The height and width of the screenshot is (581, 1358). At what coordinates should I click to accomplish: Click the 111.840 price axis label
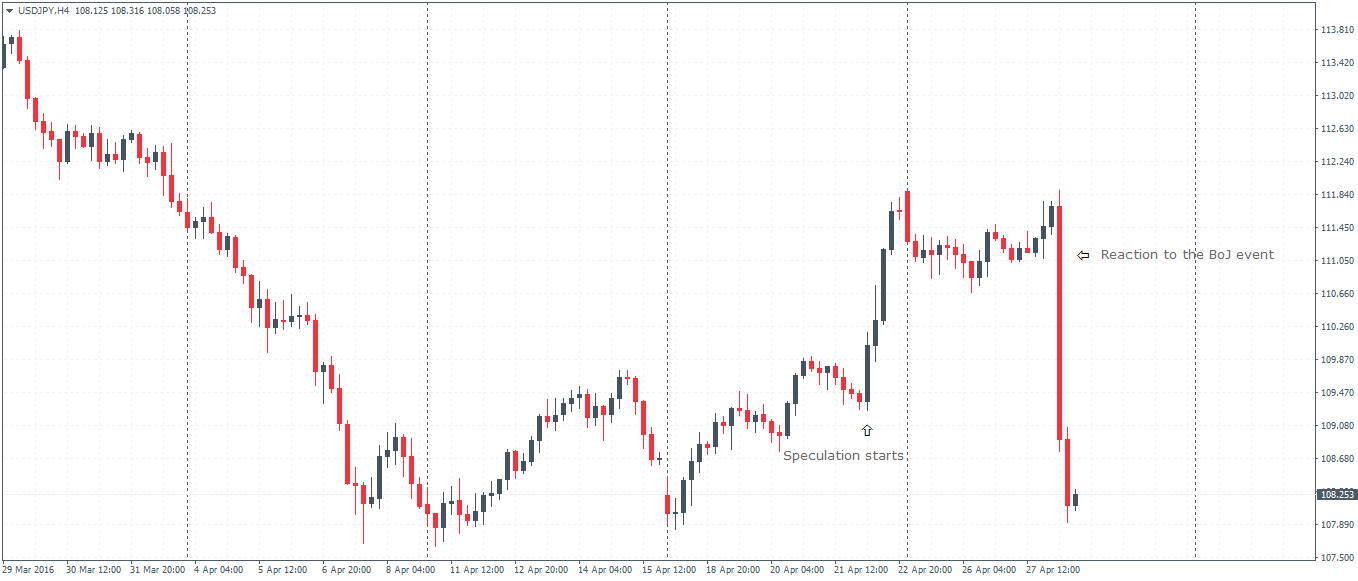tap(1337, 194)
